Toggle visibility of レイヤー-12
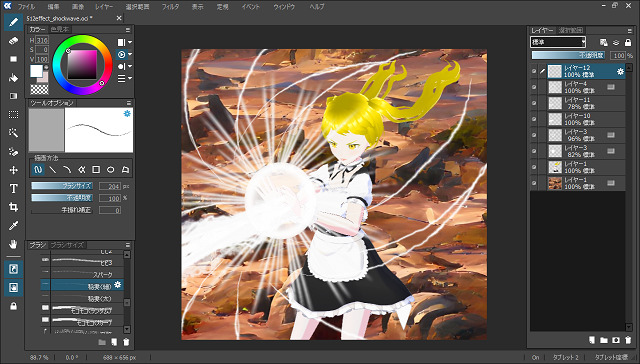This screenshot has width=640, height=364. 534,71
